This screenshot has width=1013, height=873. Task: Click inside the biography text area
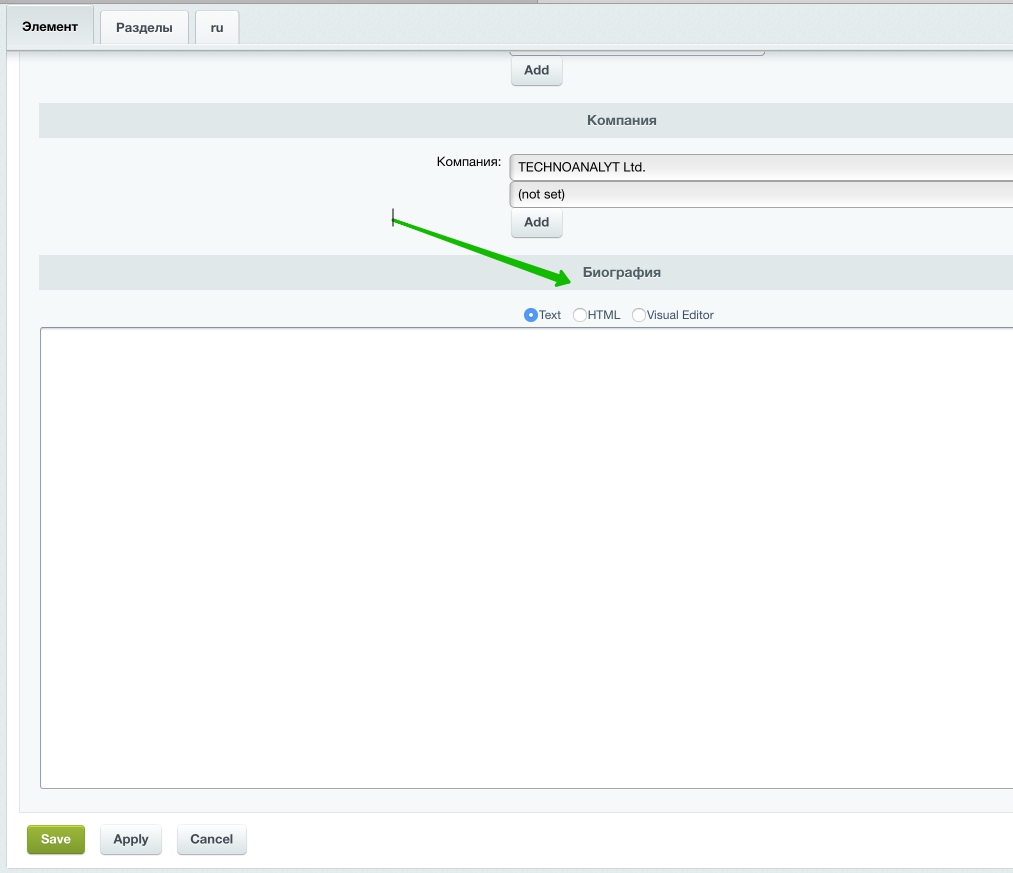point(526,557)
